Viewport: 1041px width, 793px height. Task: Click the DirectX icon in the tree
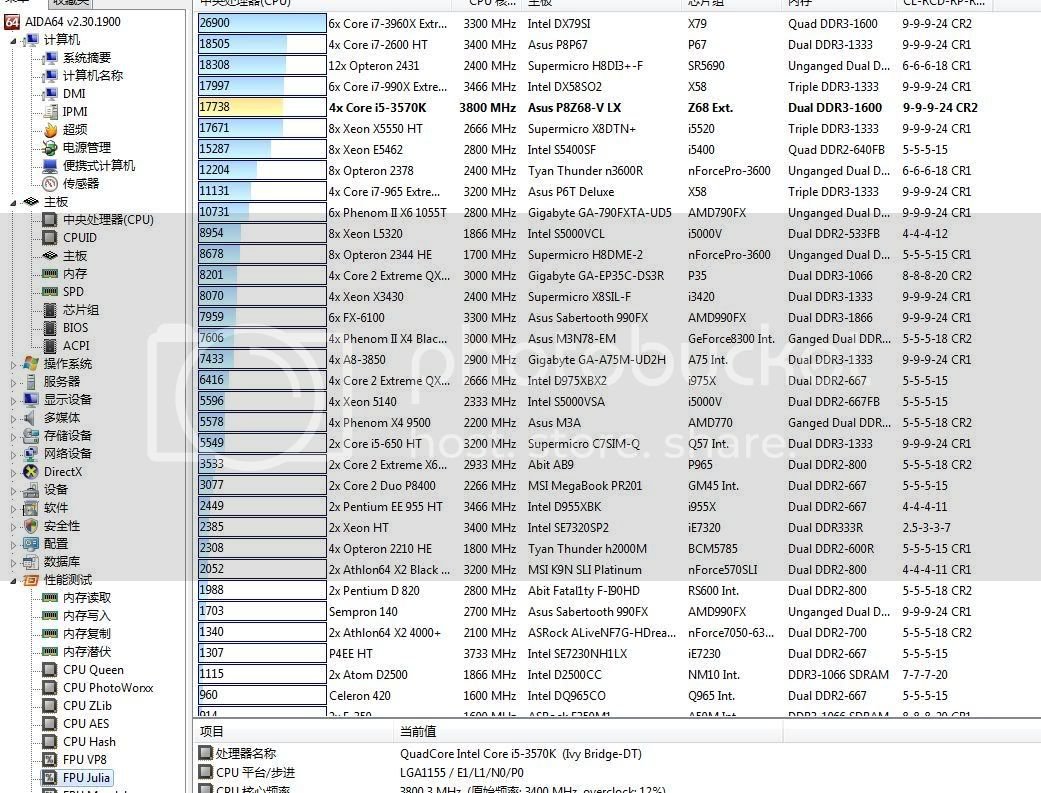point(30,472)
